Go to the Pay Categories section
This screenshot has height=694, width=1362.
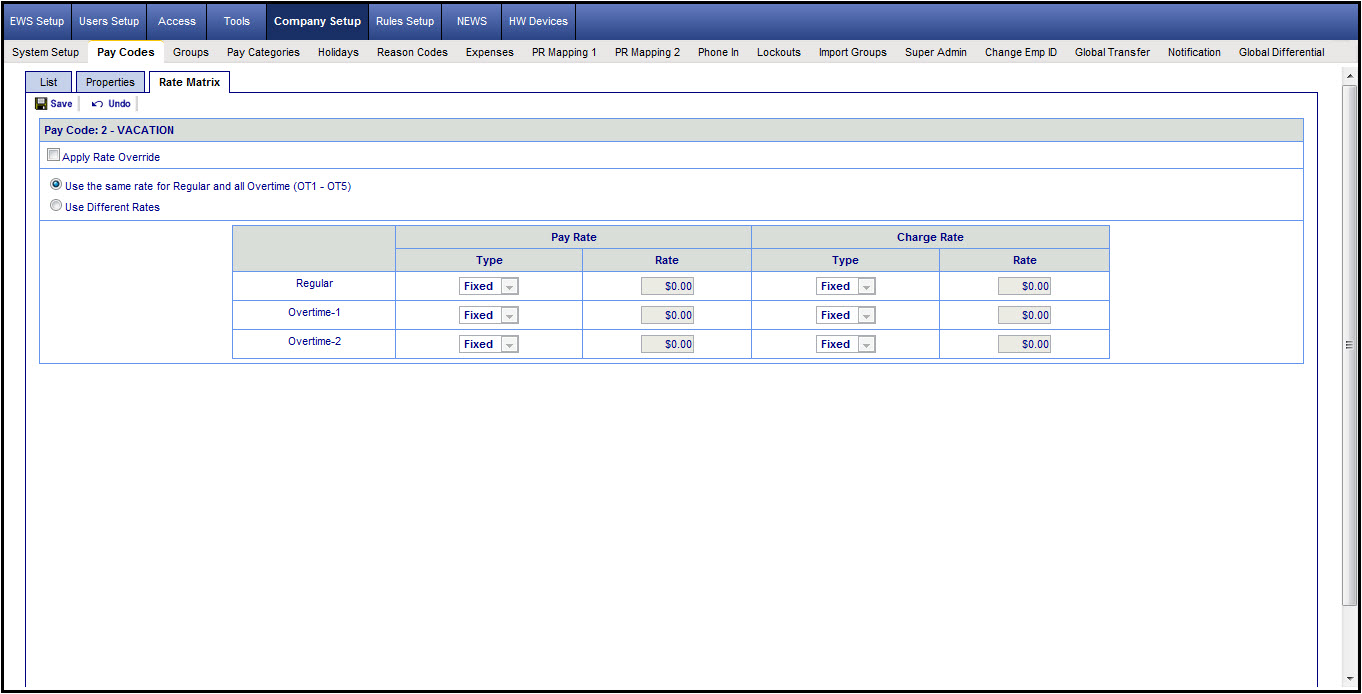[x=263, y=52]
